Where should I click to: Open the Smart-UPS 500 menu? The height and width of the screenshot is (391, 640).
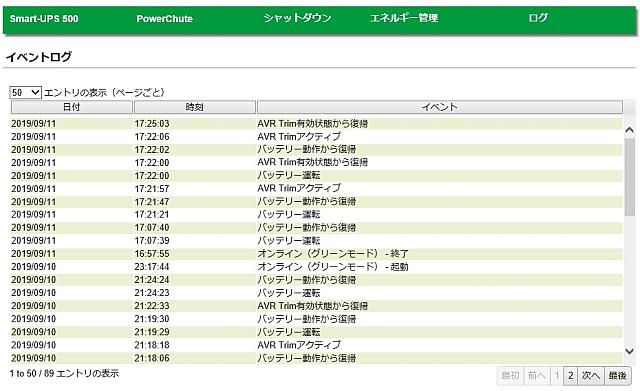[x=44, y=18]
